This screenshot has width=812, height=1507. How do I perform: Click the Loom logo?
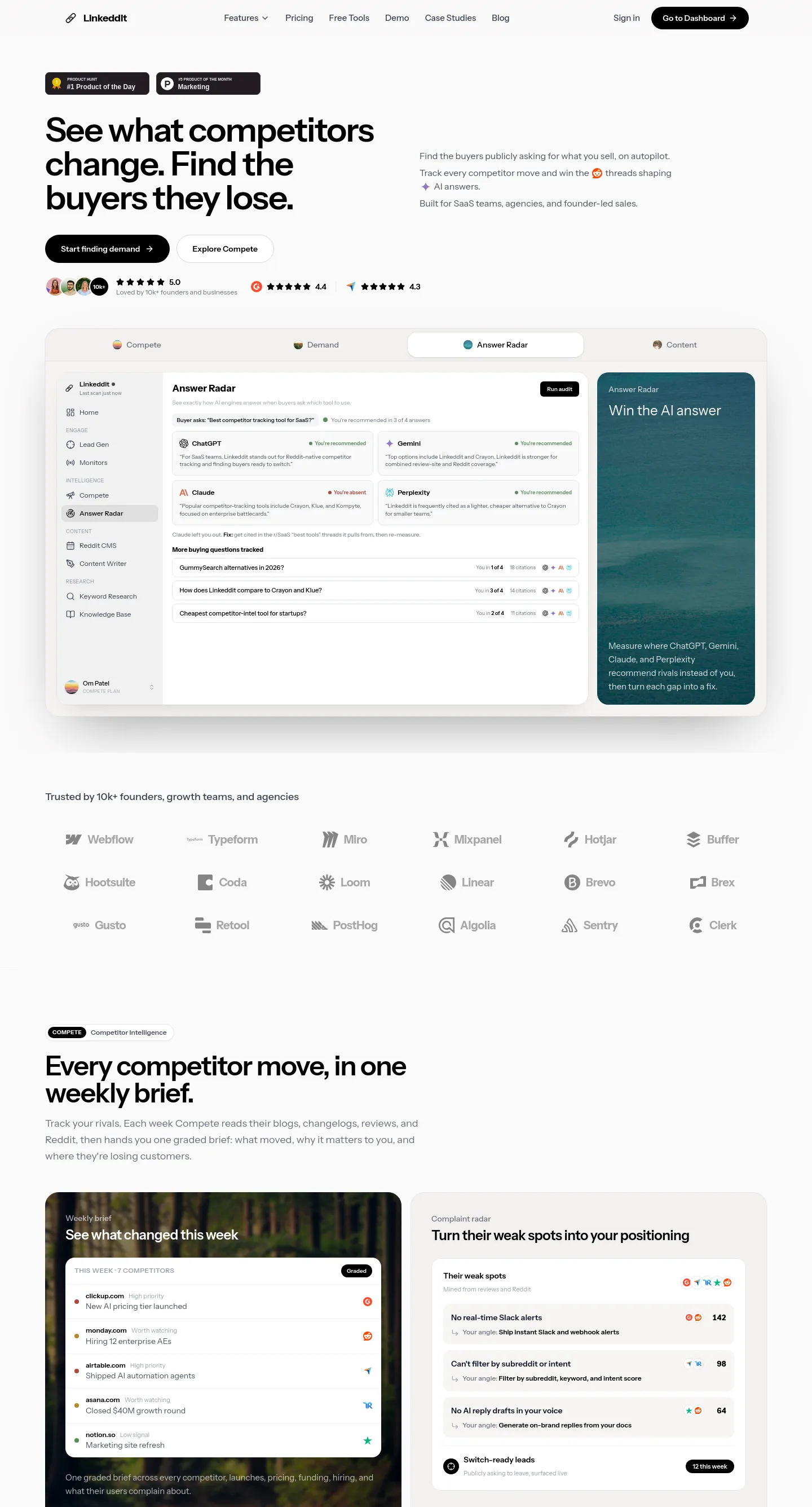tap(345, 882)
